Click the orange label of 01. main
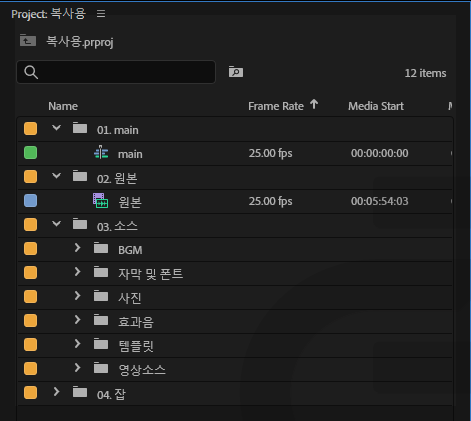The height and width of the screenshot is (421, 471). point(30,129)
